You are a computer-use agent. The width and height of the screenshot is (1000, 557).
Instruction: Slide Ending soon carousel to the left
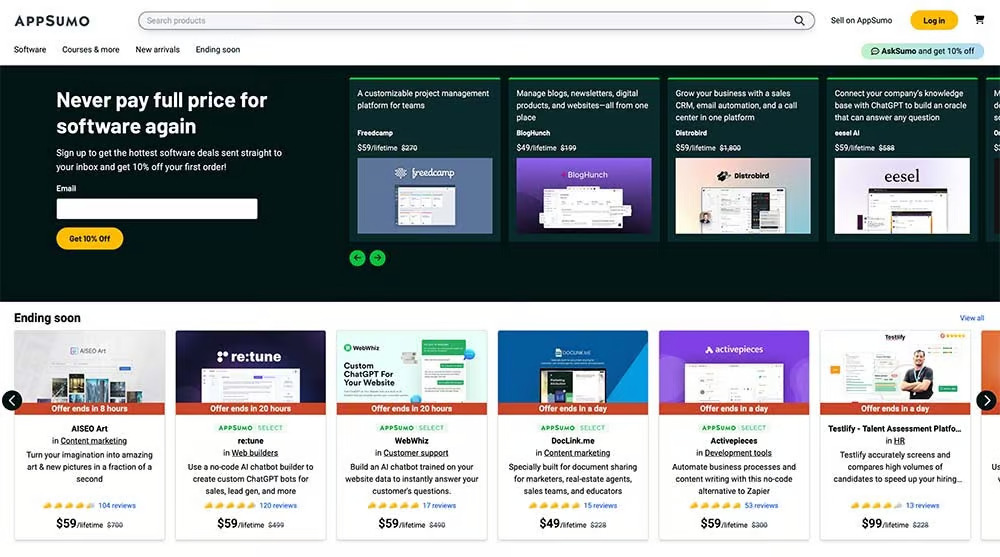pyautogui.click(x=12, y=400)
